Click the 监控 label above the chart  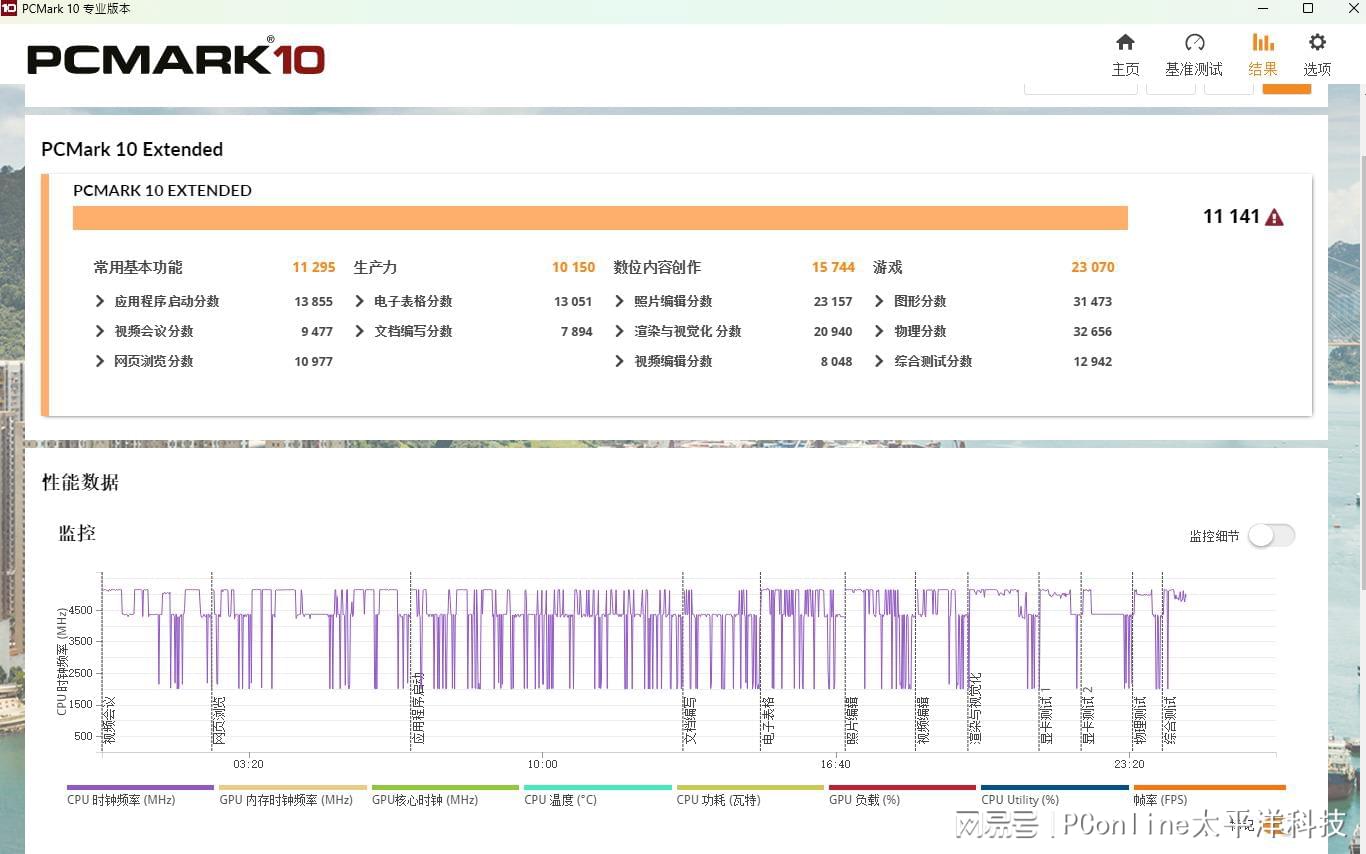click(77, 533)
